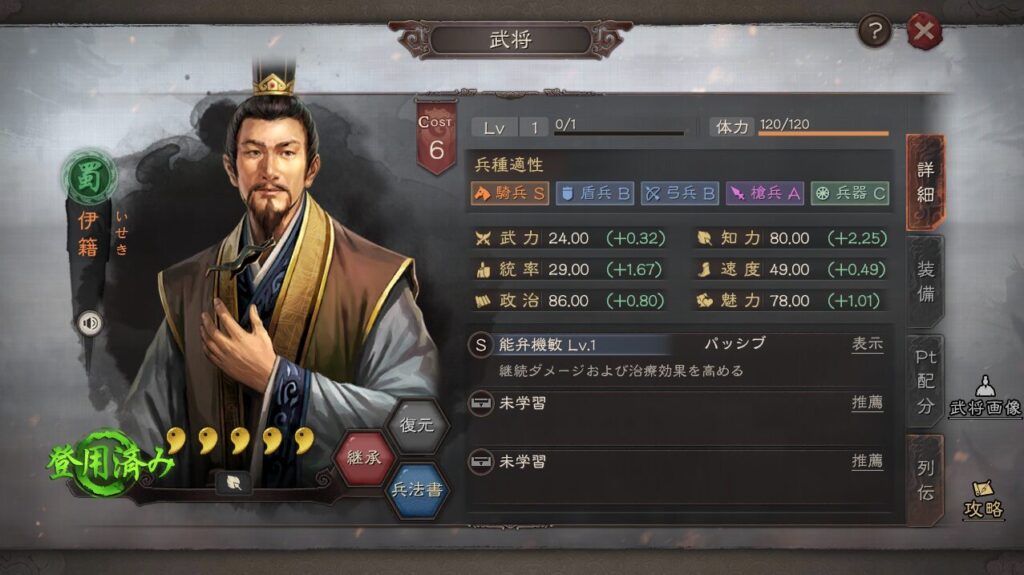Show details of 能弁機敏 skill via 表示
The image size is (1024, 575).
(x=867, y=344)
